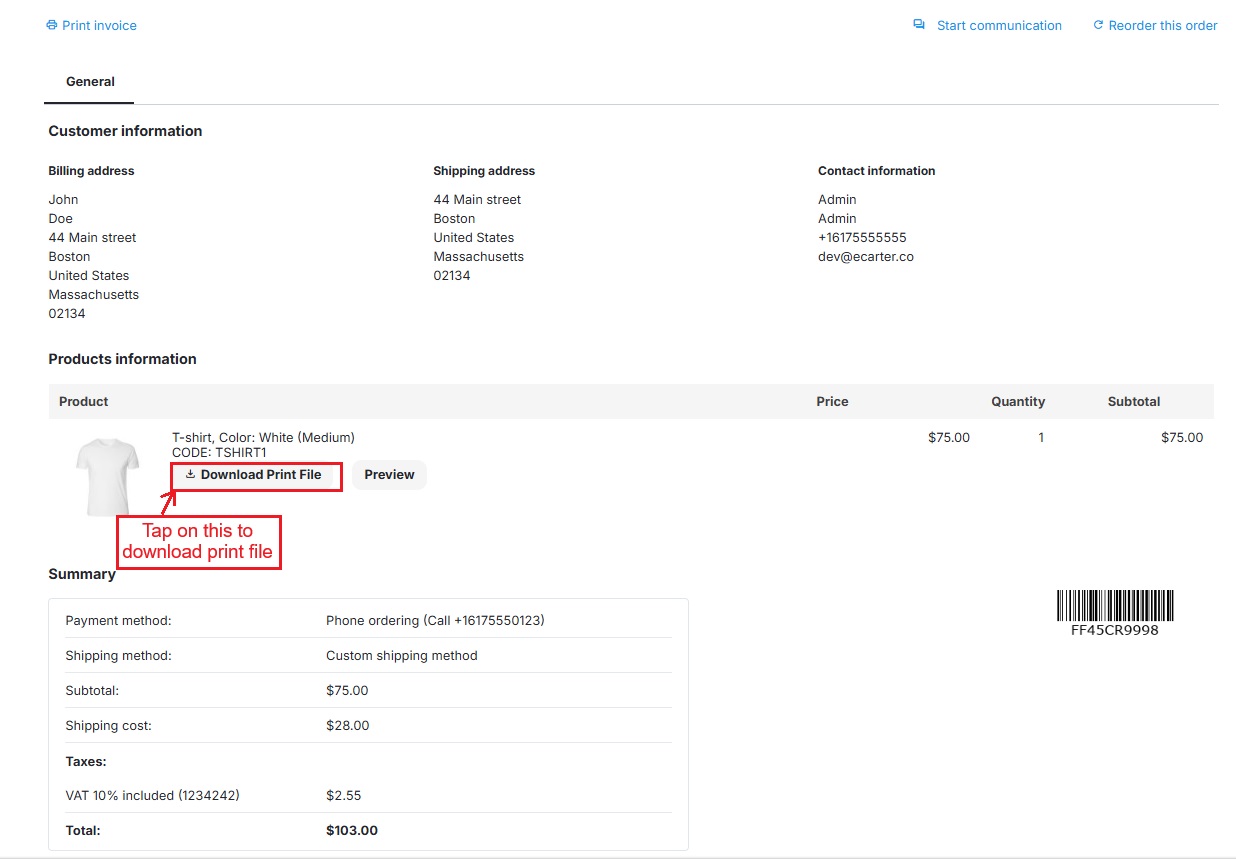This screenshot has width=1236, height=859.
Task: Click the Quantity column header
Action: 1017,402
